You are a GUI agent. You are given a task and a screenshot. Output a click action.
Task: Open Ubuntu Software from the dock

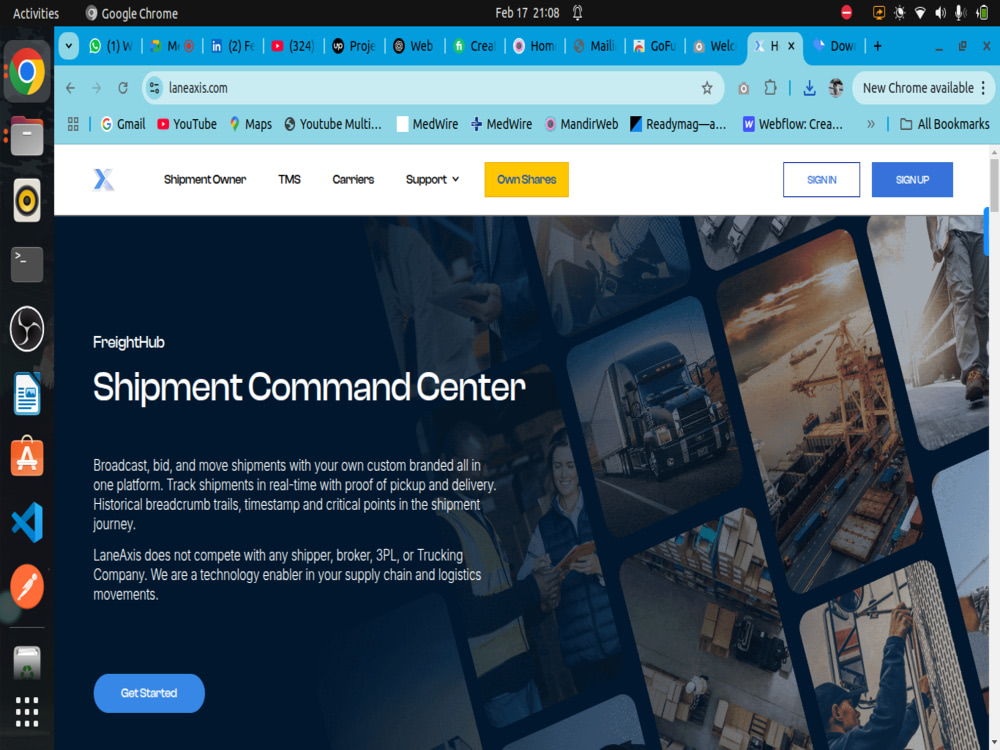[x=27, y=457]
